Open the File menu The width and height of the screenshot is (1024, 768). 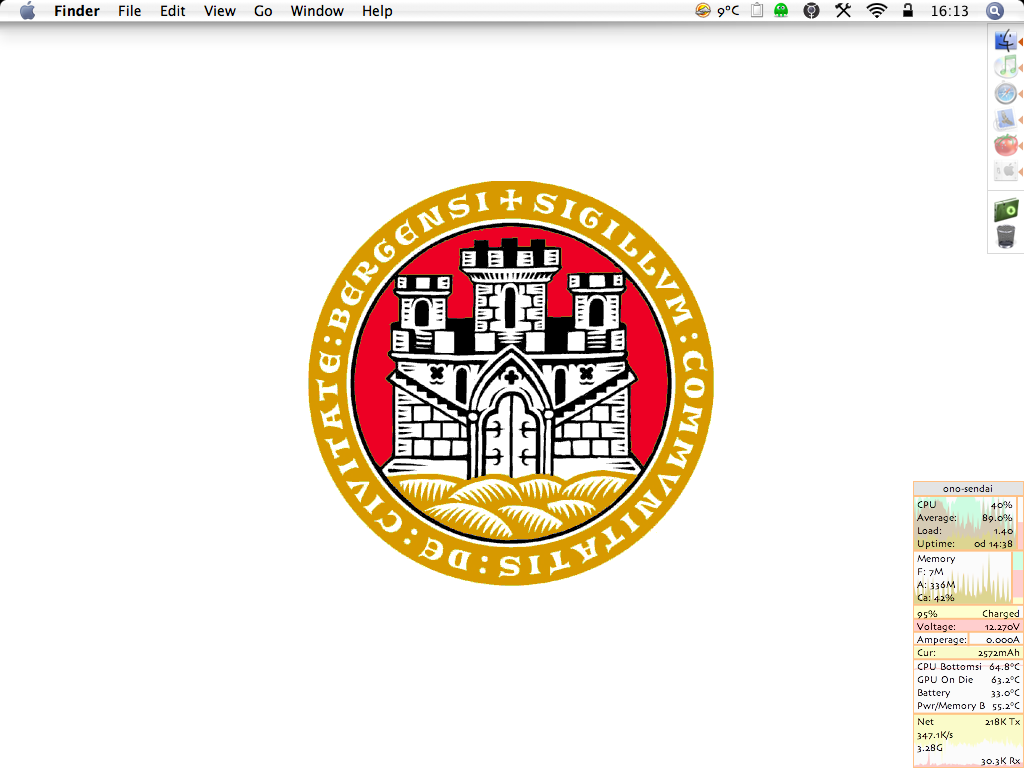pos(129,11)
